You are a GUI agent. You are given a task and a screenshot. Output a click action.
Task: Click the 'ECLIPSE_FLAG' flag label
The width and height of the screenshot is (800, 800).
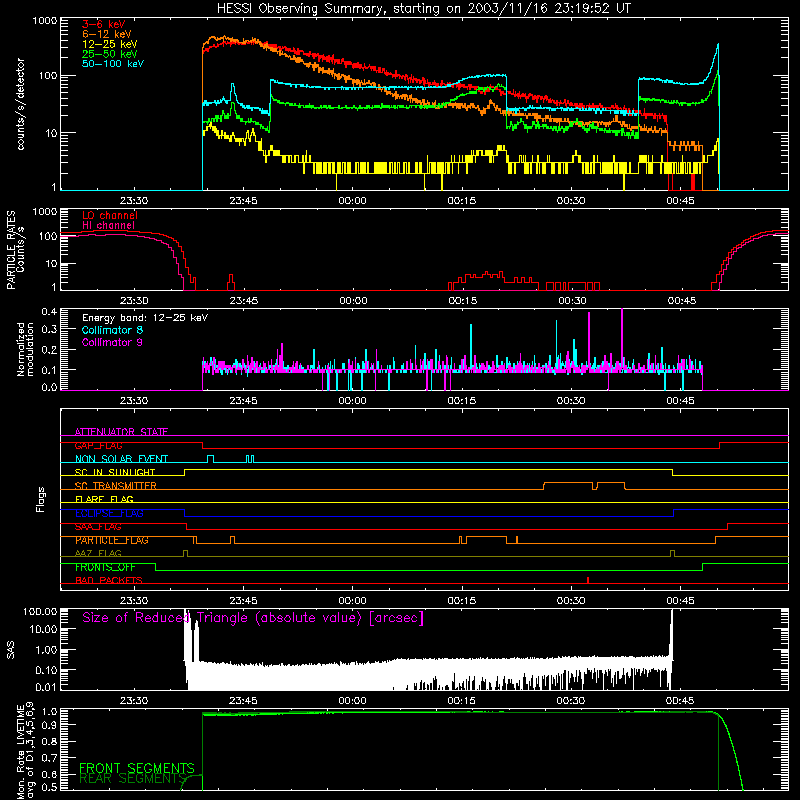tap(109, 513)
